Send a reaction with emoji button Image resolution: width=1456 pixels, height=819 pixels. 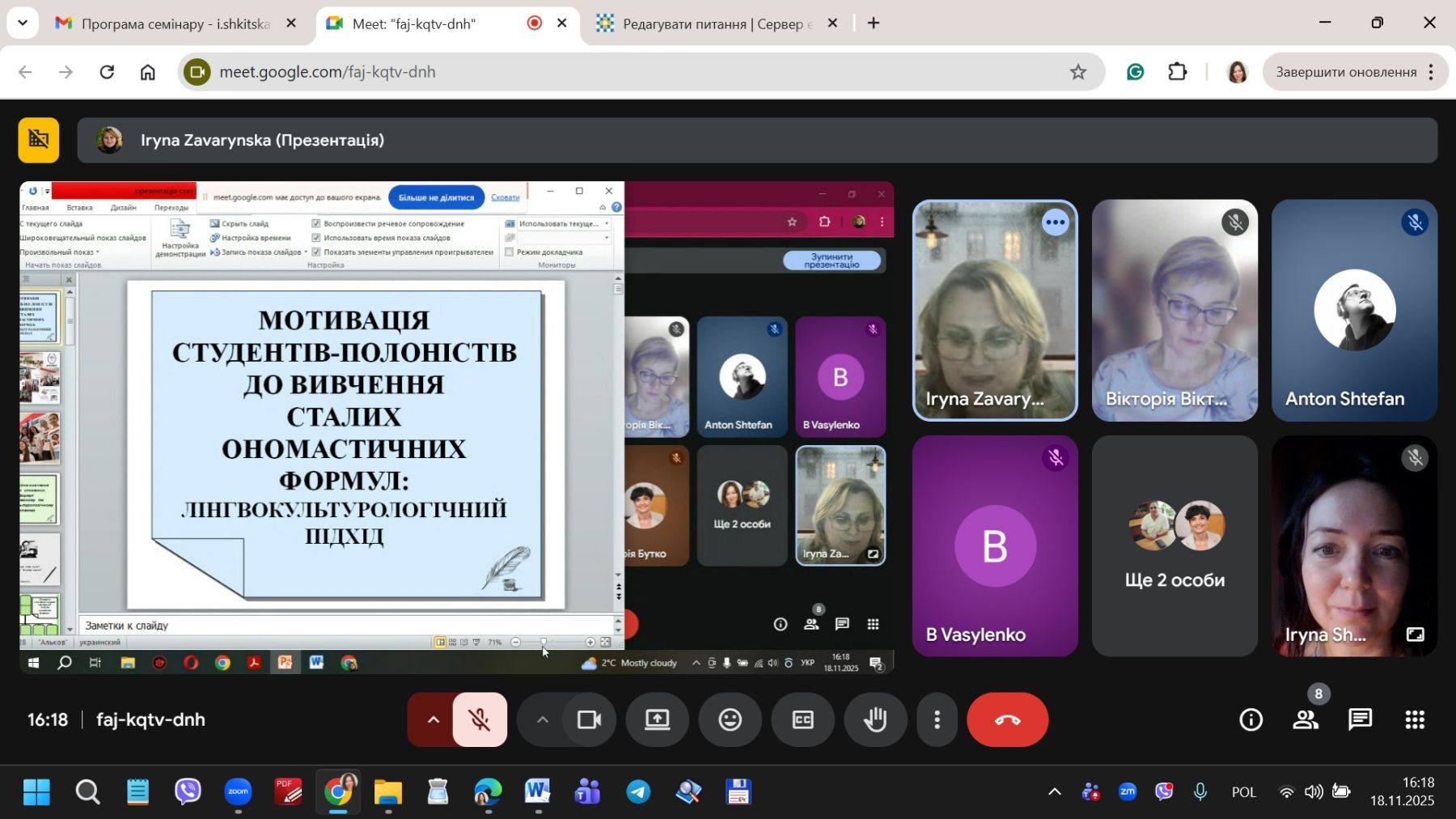730,719
